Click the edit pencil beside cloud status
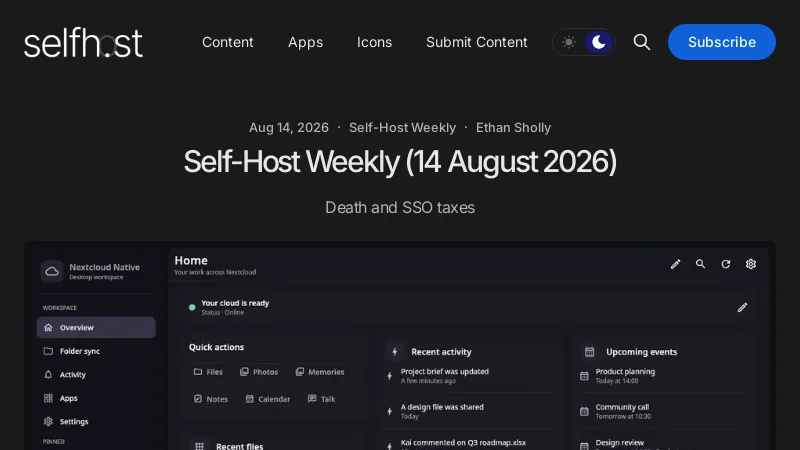Screen dimensions: 800x450 742,307
